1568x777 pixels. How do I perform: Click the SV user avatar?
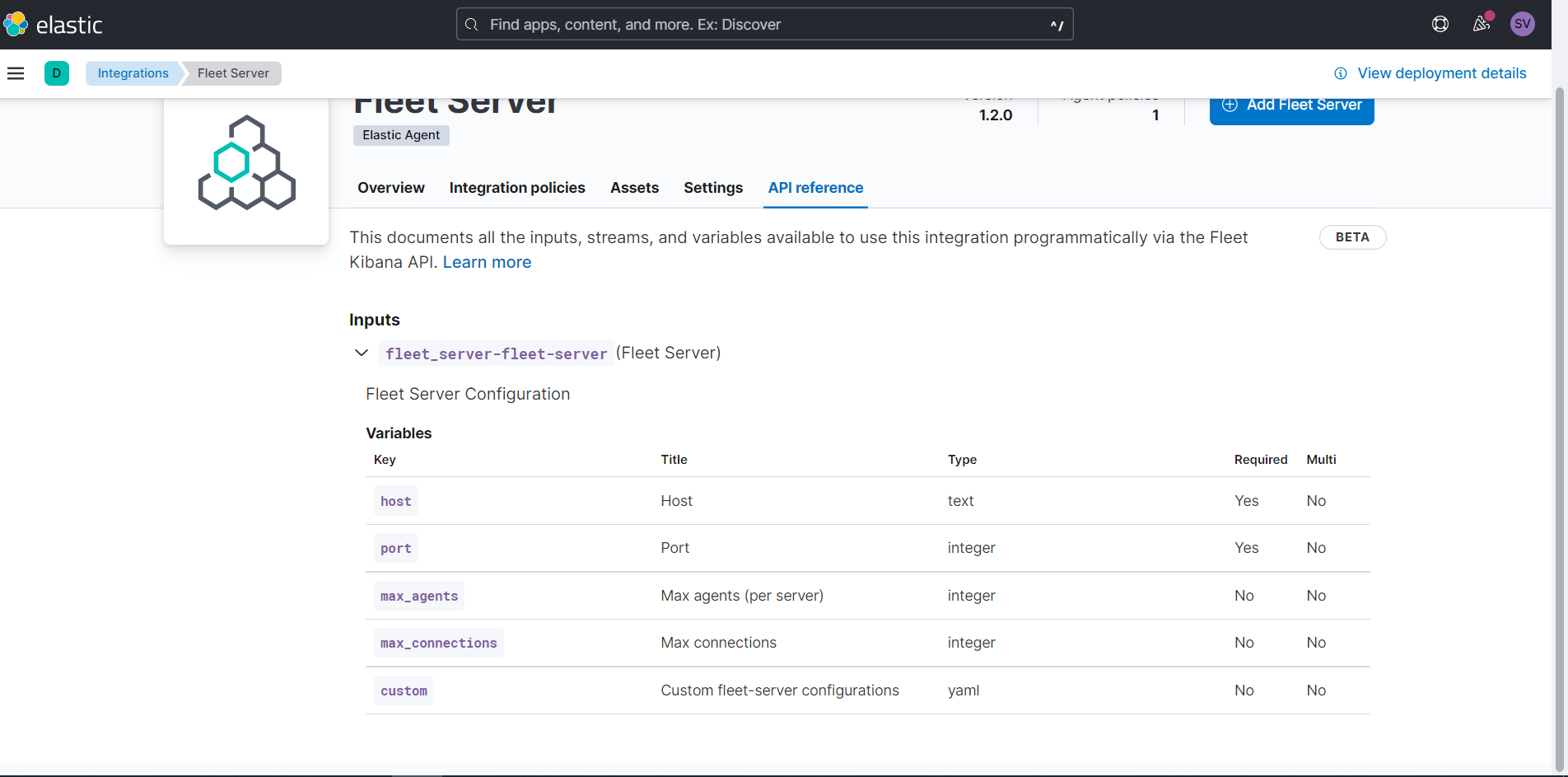coord(1522,24)
